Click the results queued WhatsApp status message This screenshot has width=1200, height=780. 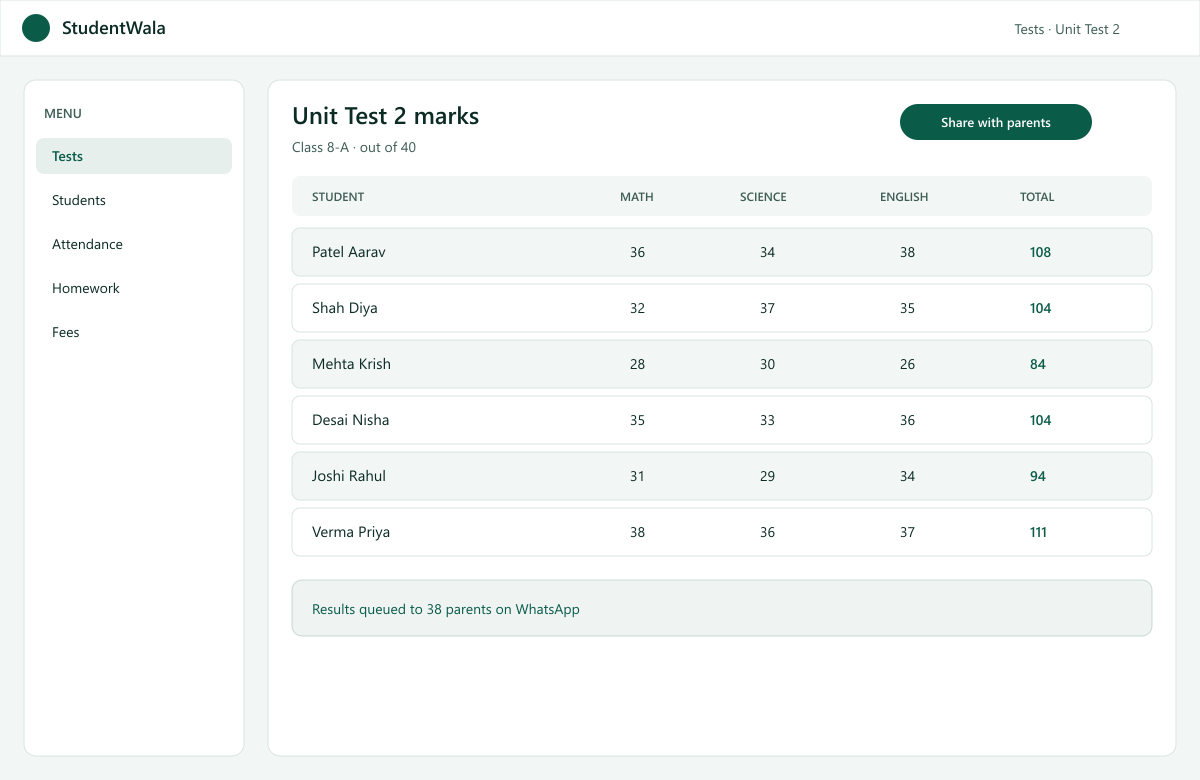pos(722,608)
